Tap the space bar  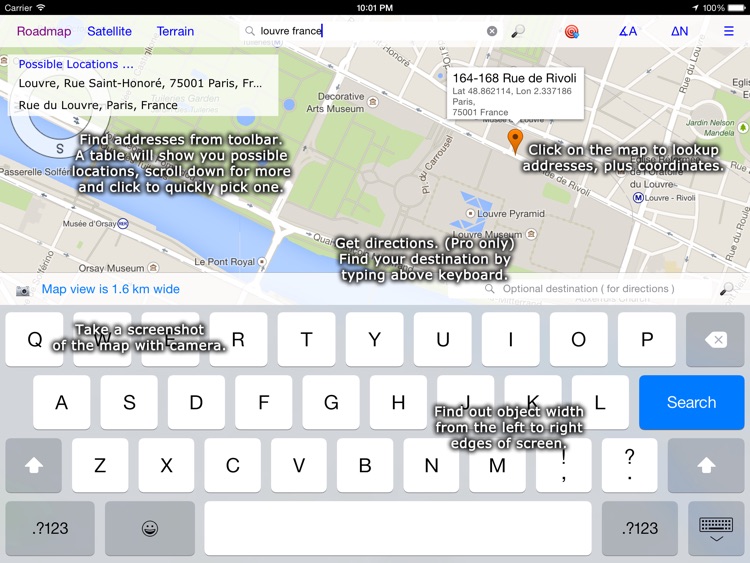398,528
